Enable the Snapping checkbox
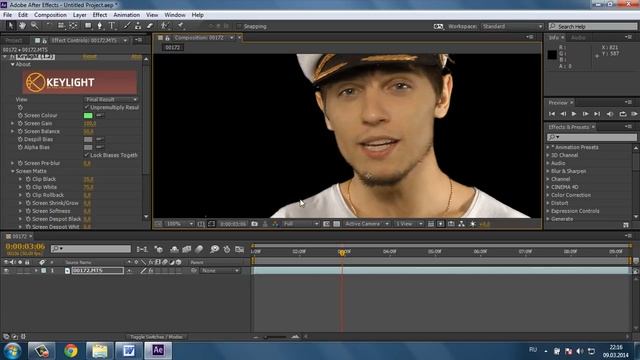Screen dimensions: 640x360 tap(239, 26)
